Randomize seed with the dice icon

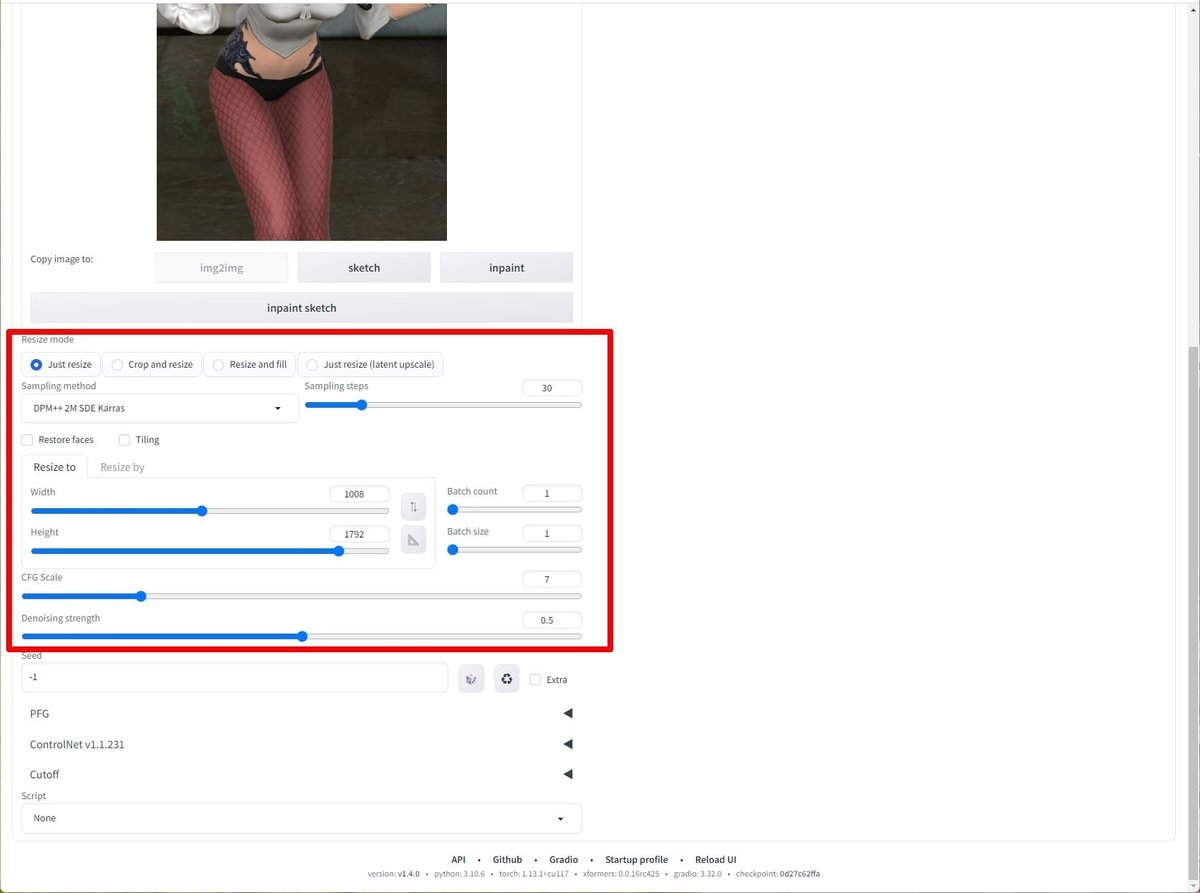471,679
